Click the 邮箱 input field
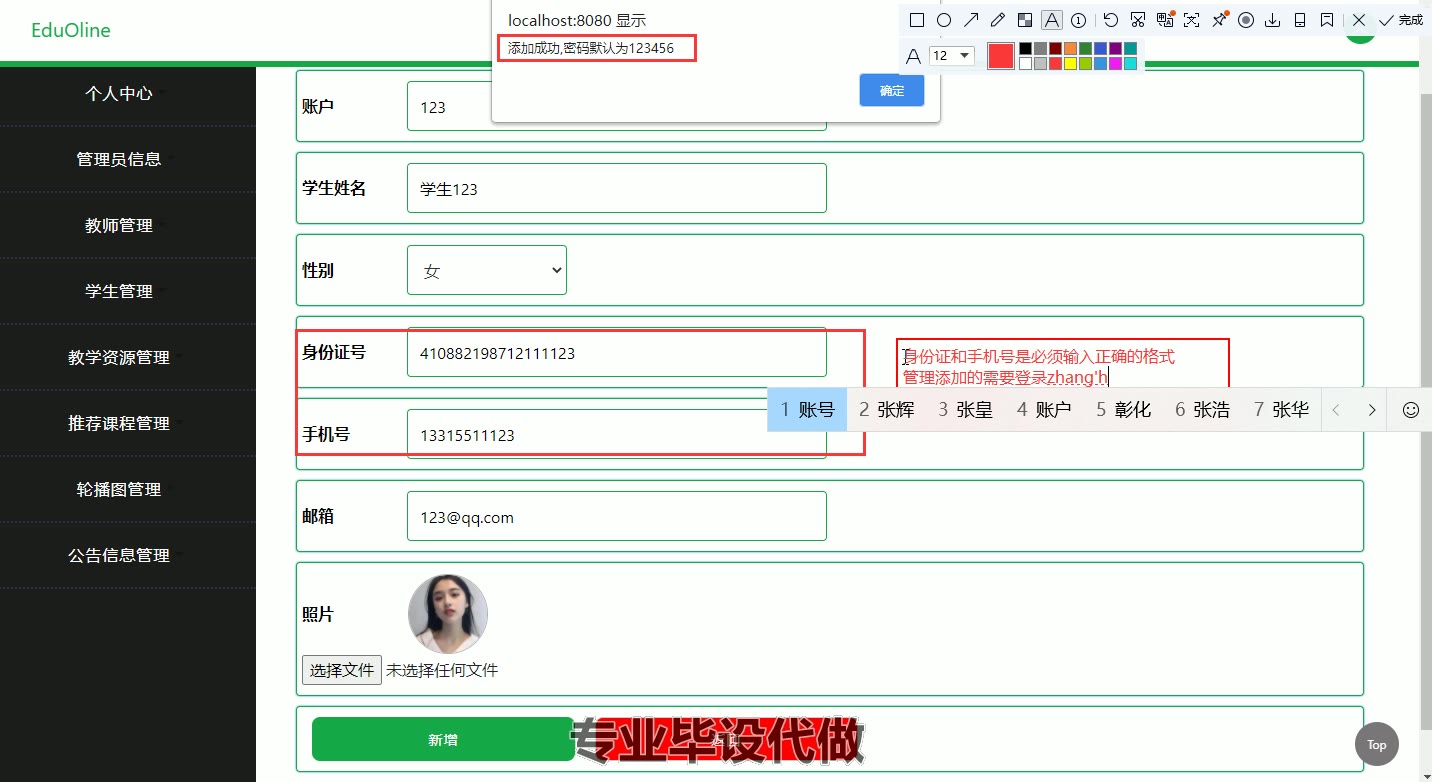This screenshot has width=1432, height=782. coord(617,516)
